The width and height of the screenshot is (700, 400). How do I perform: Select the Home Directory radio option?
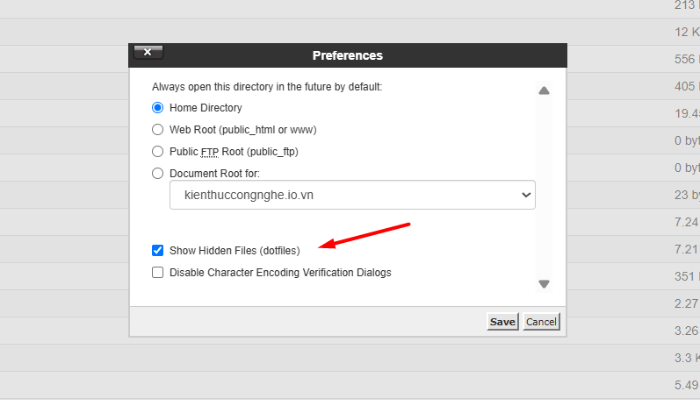point(158,107)
